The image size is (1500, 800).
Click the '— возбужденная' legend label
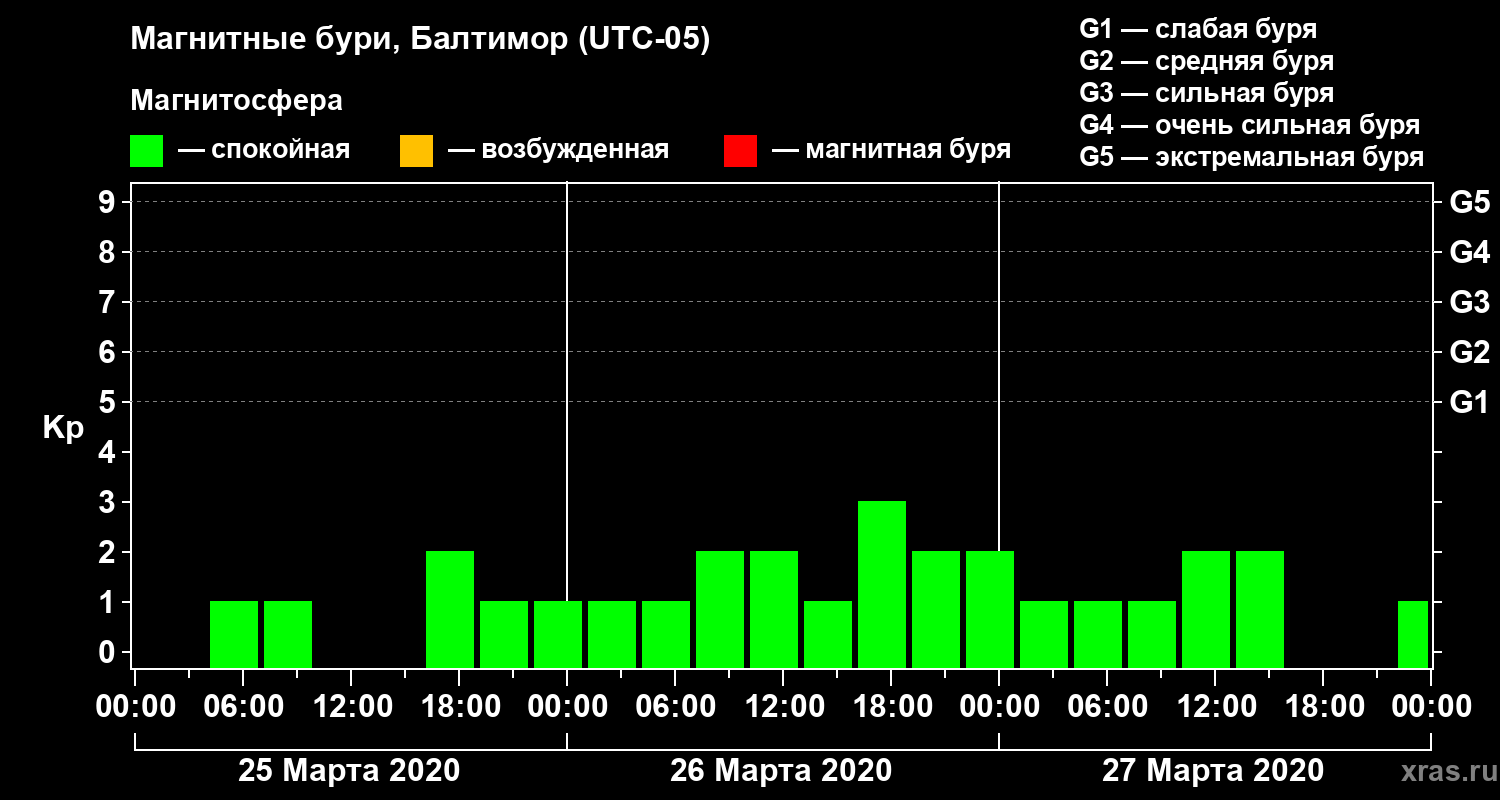pos(558,150)
